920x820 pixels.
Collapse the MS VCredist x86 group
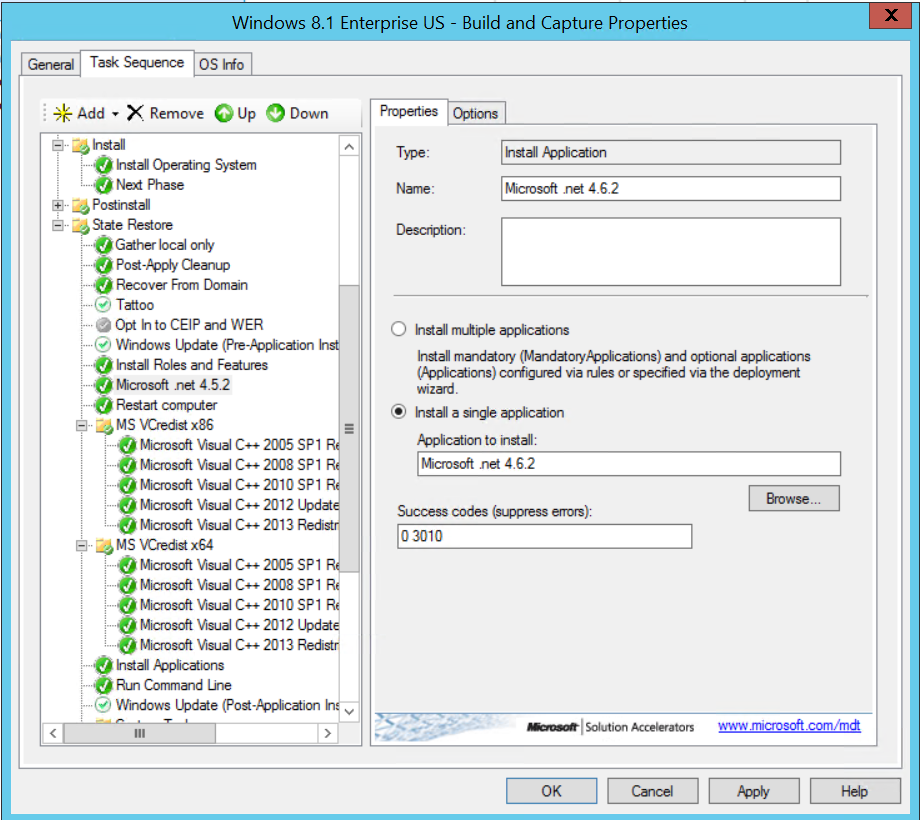pos(83,425)
